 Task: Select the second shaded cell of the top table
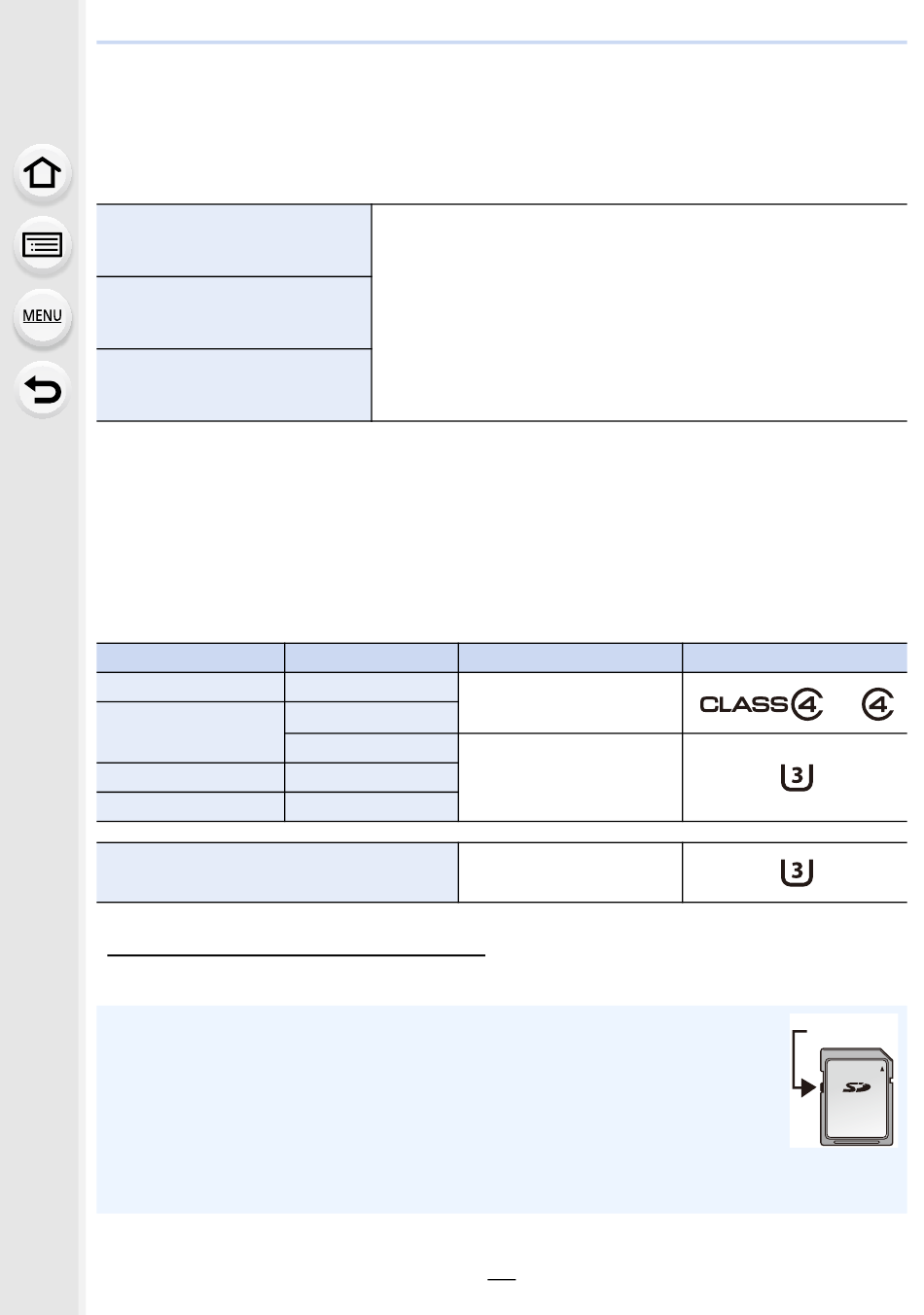tap(234, 312)
